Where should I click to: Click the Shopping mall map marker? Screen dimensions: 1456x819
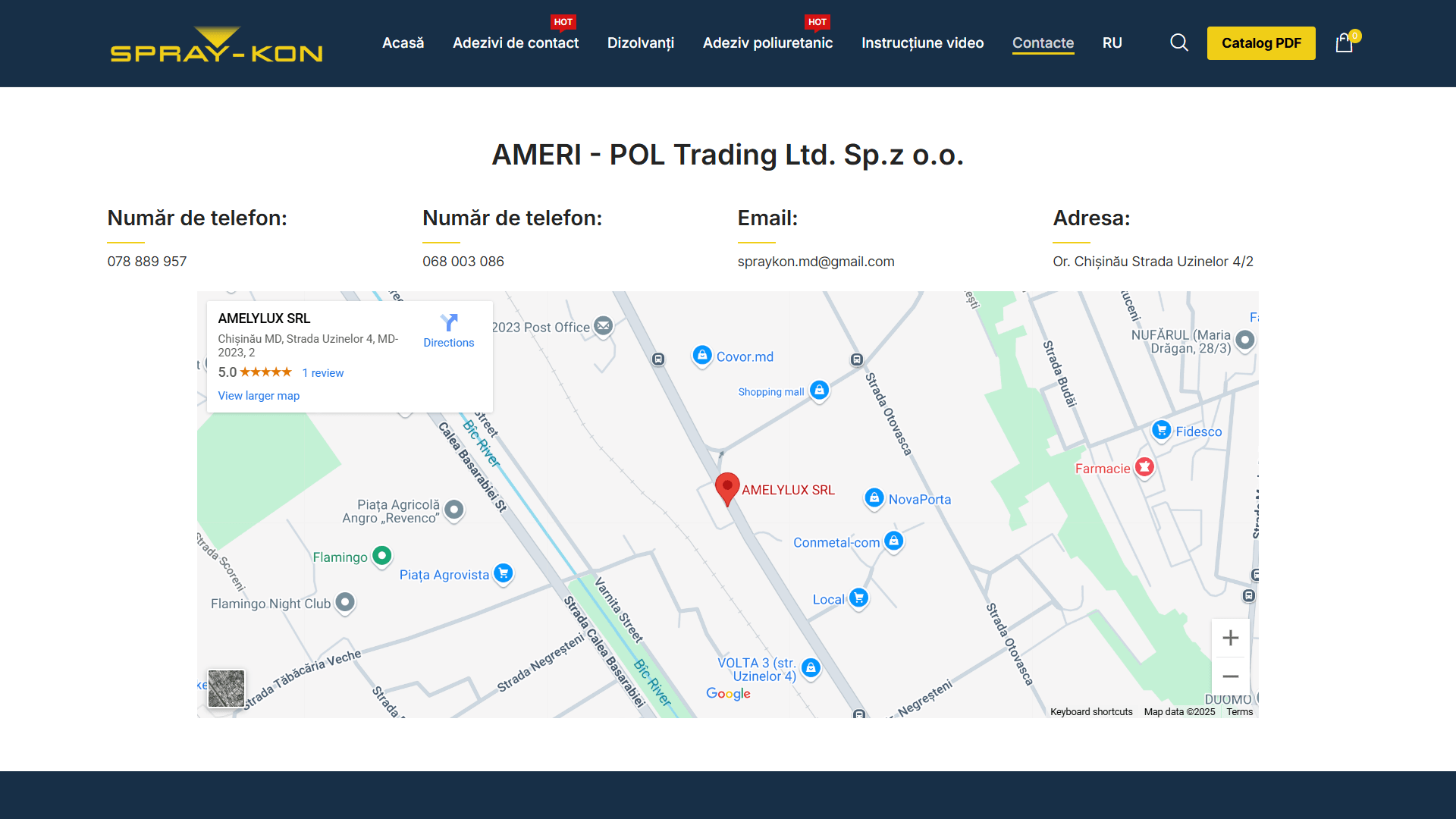tap(819, 391)
